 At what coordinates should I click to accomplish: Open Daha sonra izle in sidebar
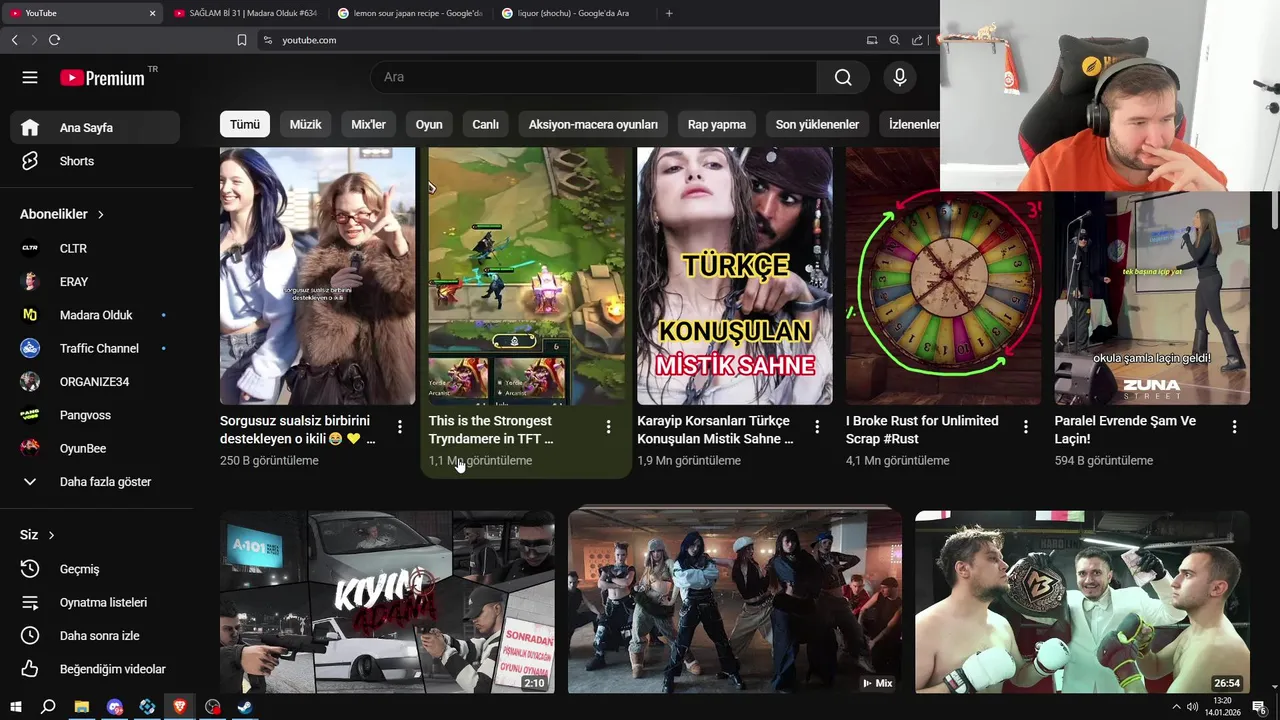[95, 635]
